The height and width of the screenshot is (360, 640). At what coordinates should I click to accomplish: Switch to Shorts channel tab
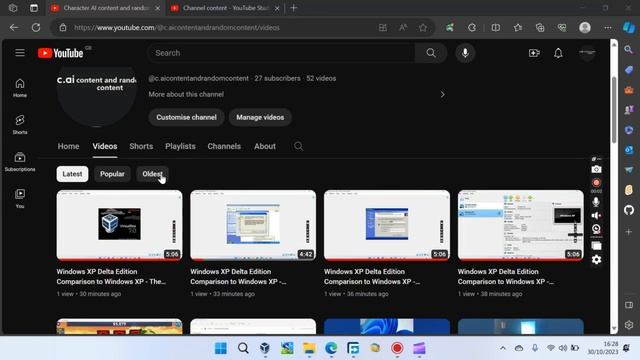click(x=141, y=146)
